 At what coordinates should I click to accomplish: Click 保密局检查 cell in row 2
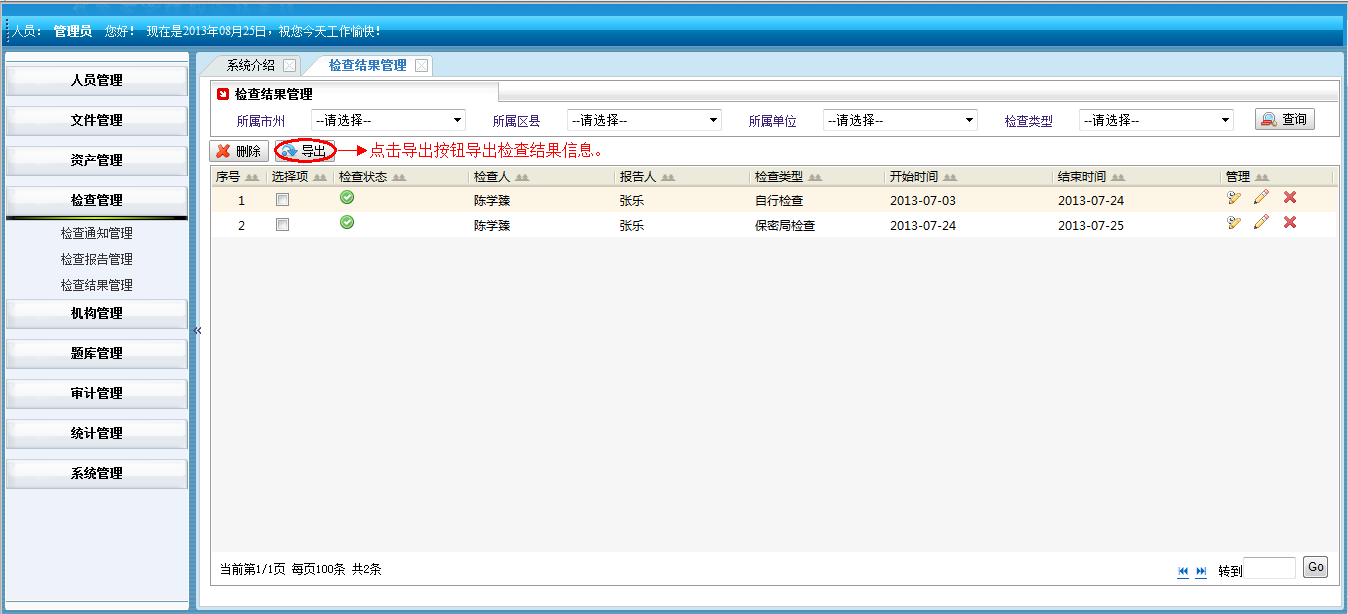coord(785,226)
